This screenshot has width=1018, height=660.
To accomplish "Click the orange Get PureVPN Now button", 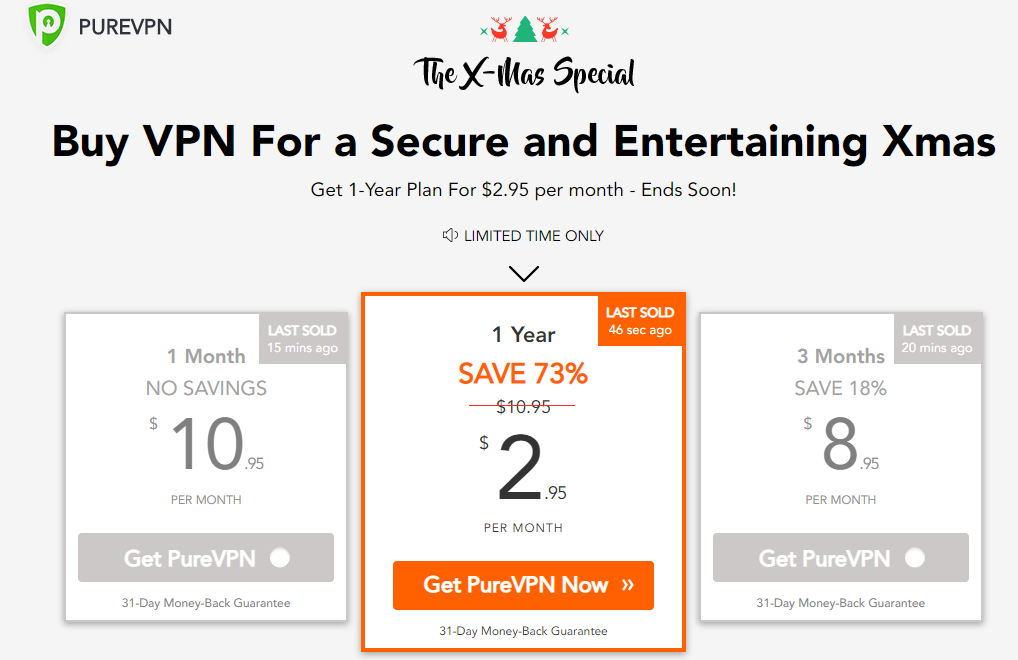I will tap(523, 585).
